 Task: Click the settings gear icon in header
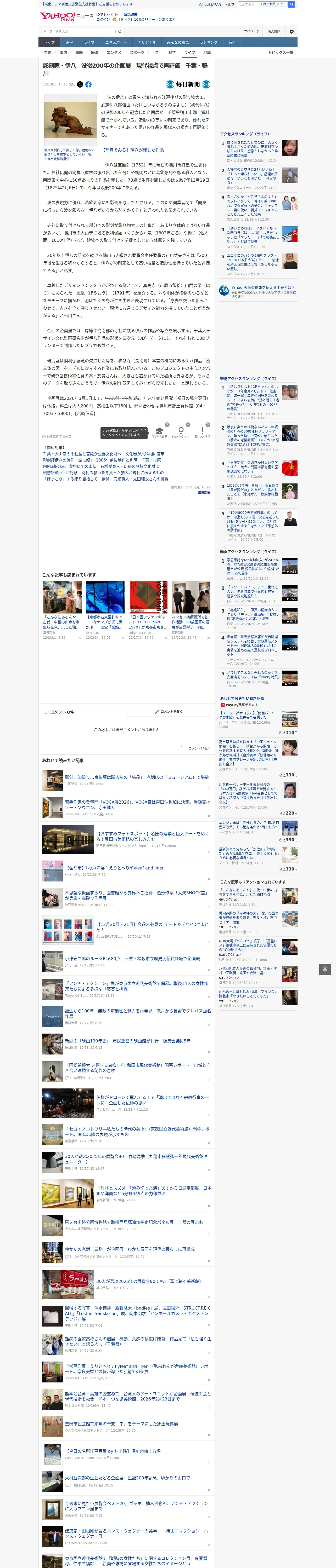point(292,31)
